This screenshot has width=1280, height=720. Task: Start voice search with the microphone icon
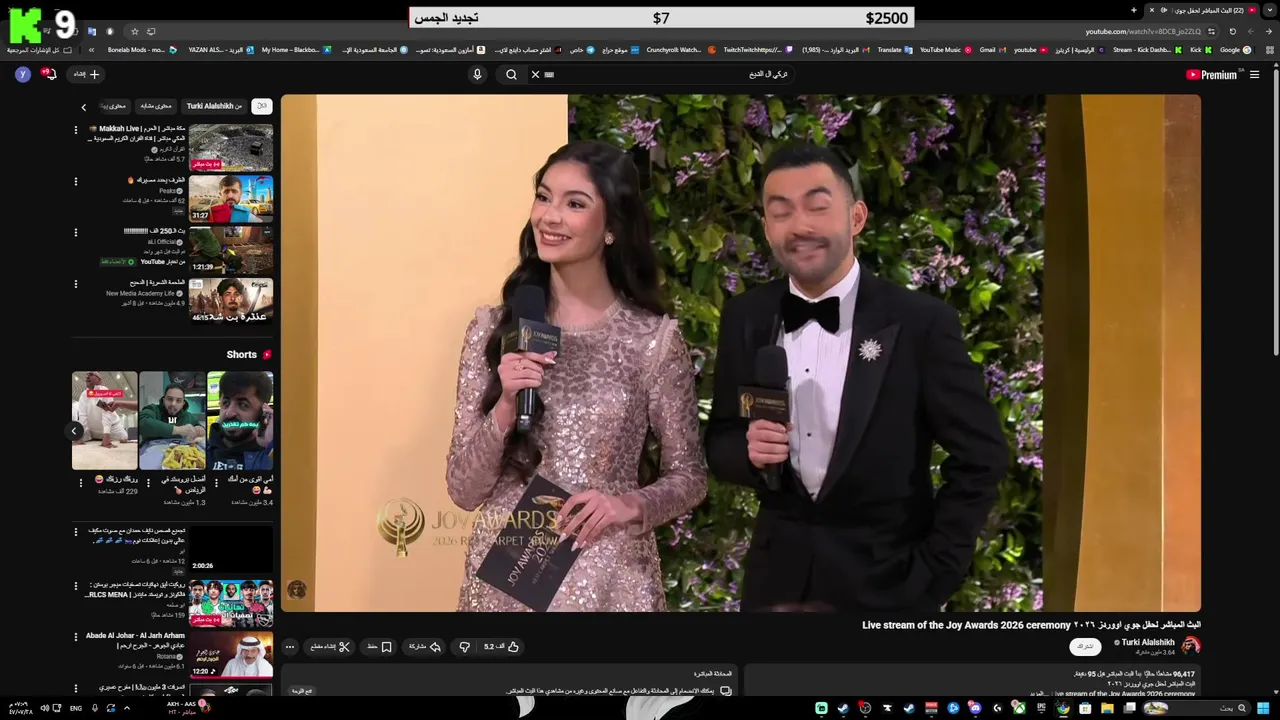click(477, 74)
